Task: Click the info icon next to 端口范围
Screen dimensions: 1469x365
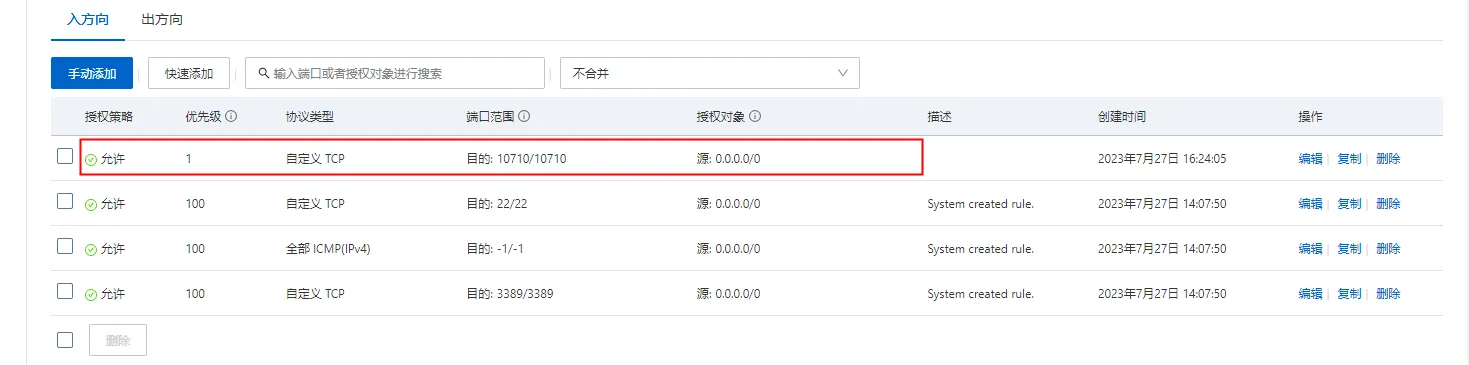Action: tap(524, 117)
